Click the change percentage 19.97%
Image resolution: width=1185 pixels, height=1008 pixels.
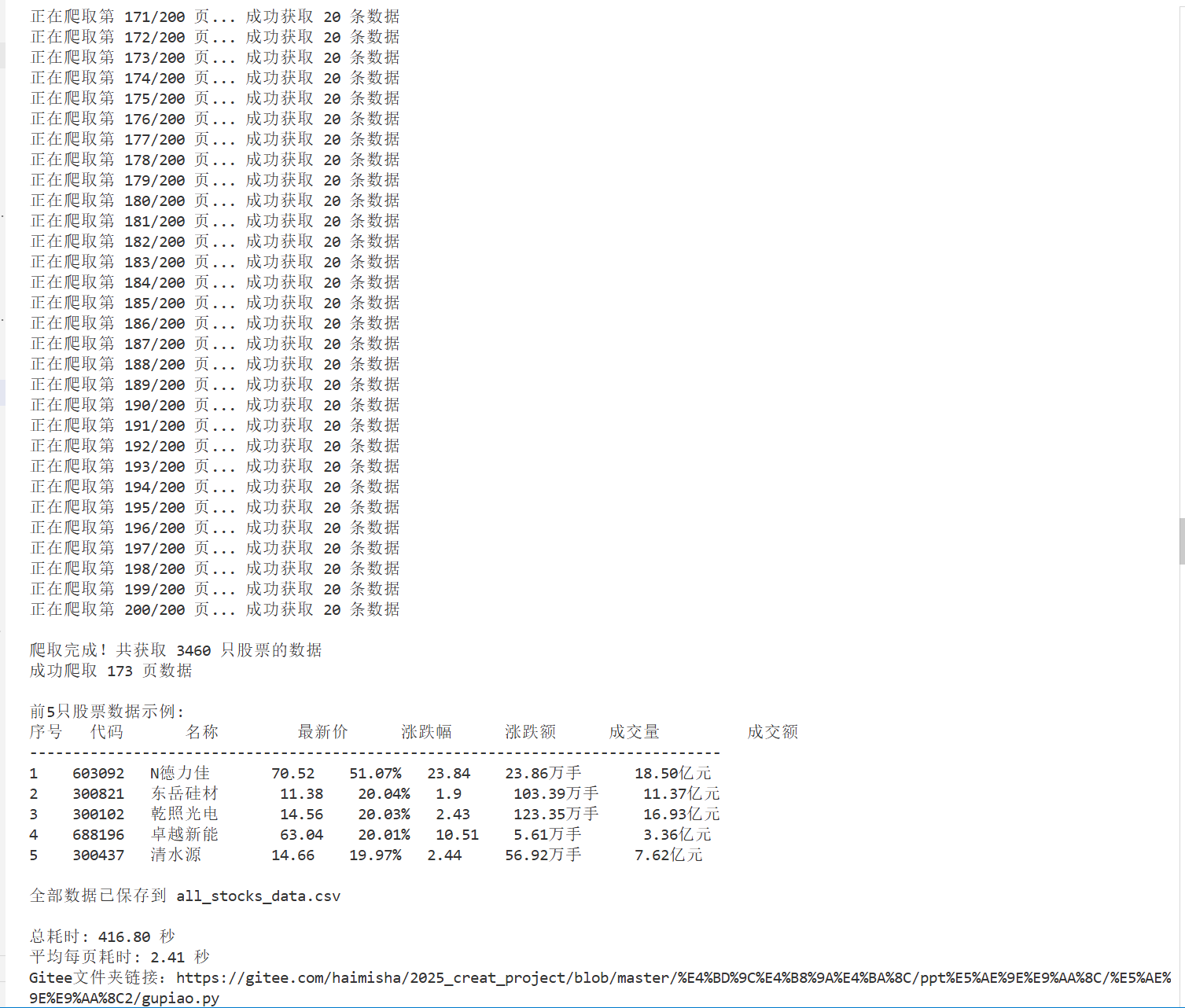(x=375, y=855)
